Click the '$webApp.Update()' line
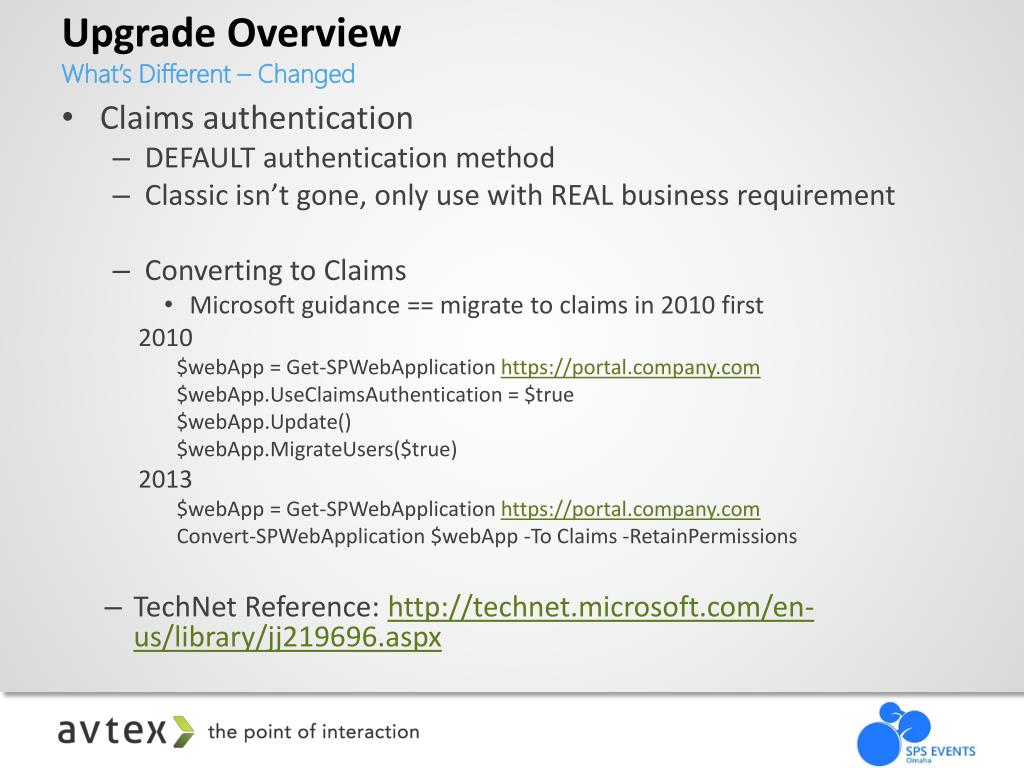 (264, 423)
